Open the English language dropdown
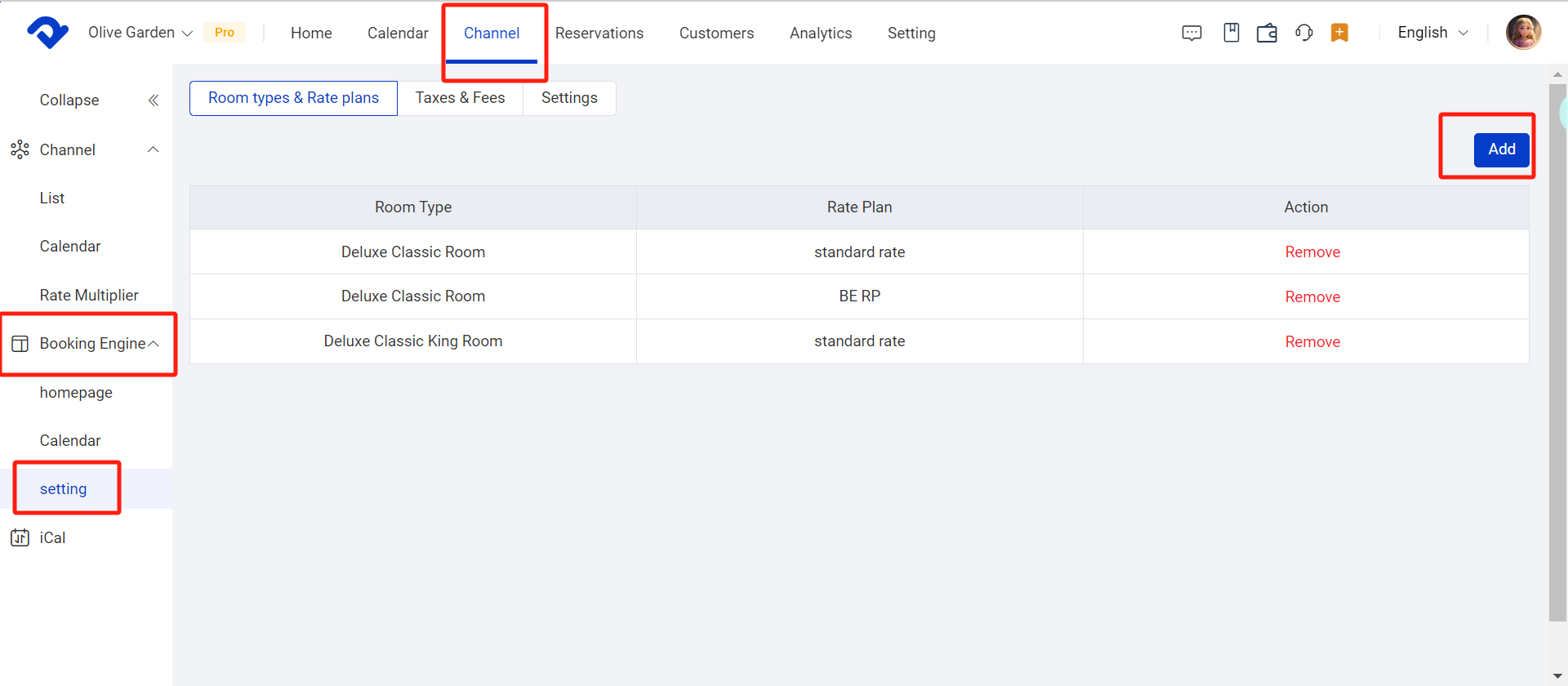The image size is (1568, 686). coord(1432,33)
